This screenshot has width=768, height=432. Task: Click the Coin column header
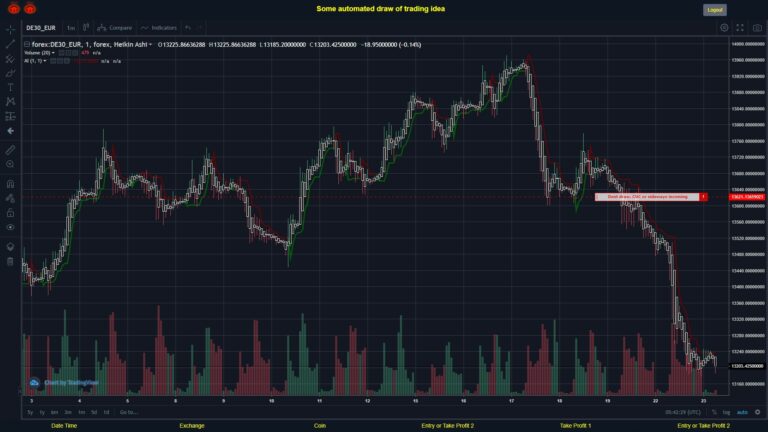[320, 426]
